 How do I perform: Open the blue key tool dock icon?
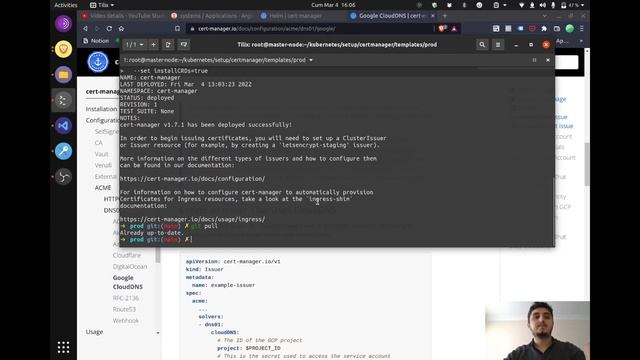(63, 151)
